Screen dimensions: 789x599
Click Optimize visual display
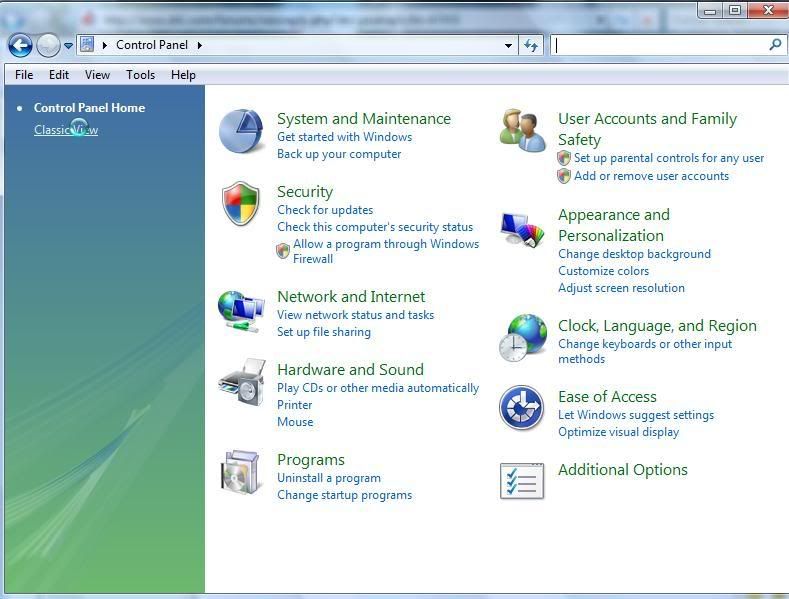(618, 432)
